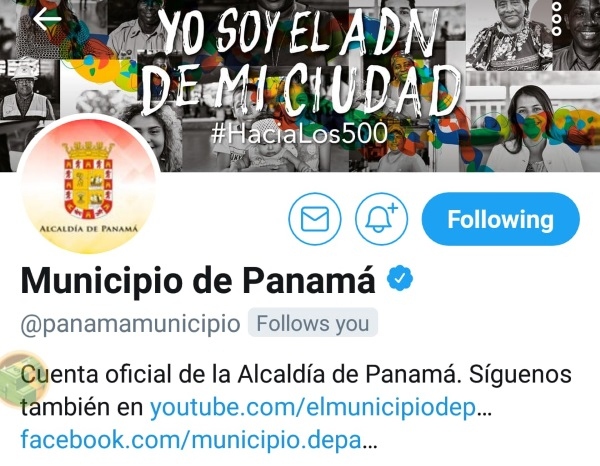
Task: Open the facebook.com/municipio.depa link
Action: point(191,440)
